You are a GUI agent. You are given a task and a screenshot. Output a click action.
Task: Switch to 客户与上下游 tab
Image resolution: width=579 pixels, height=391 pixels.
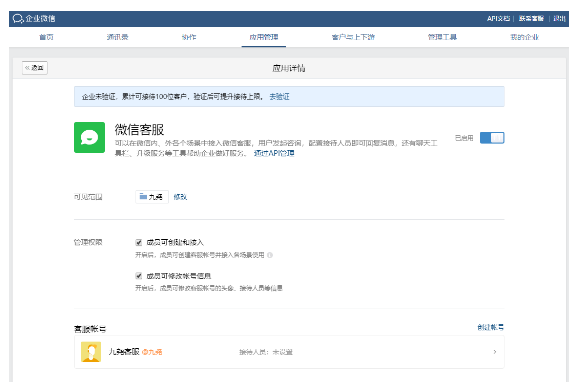click(x=353, y=37)
